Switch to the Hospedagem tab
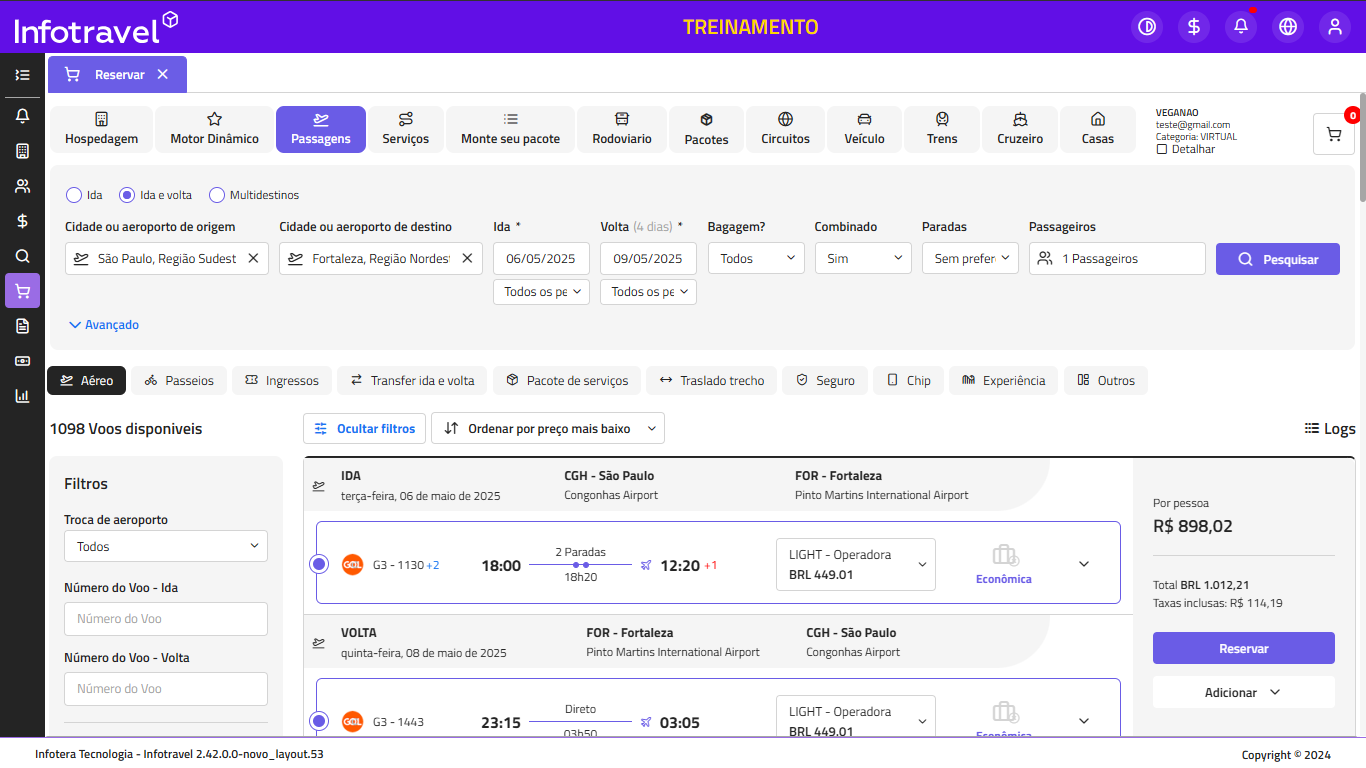1366x768 pixels. [101, 129]
